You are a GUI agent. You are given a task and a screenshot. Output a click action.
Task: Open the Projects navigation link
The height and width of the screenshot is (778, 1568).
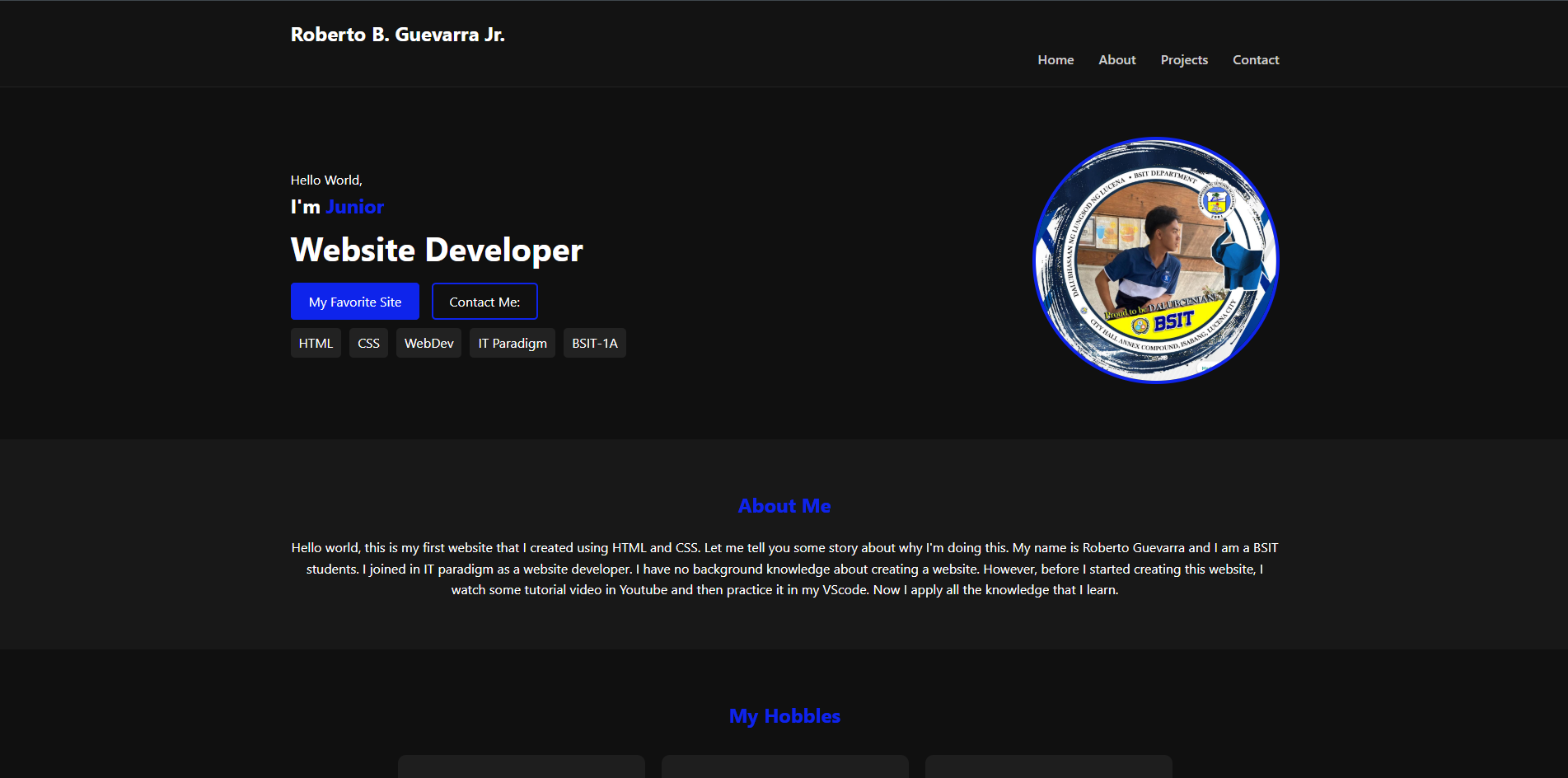click(1184, 59)
